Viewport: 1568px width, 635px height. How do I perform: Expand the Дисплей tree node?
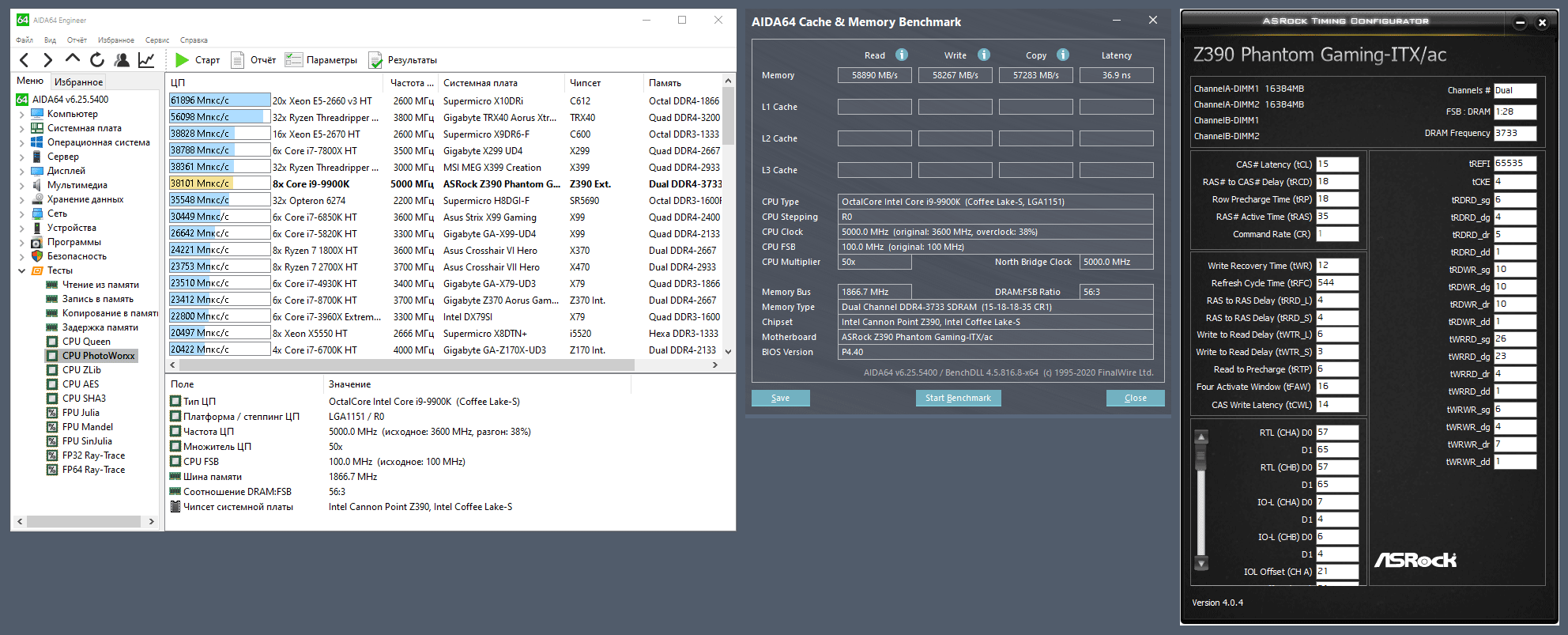pos(21,171)
